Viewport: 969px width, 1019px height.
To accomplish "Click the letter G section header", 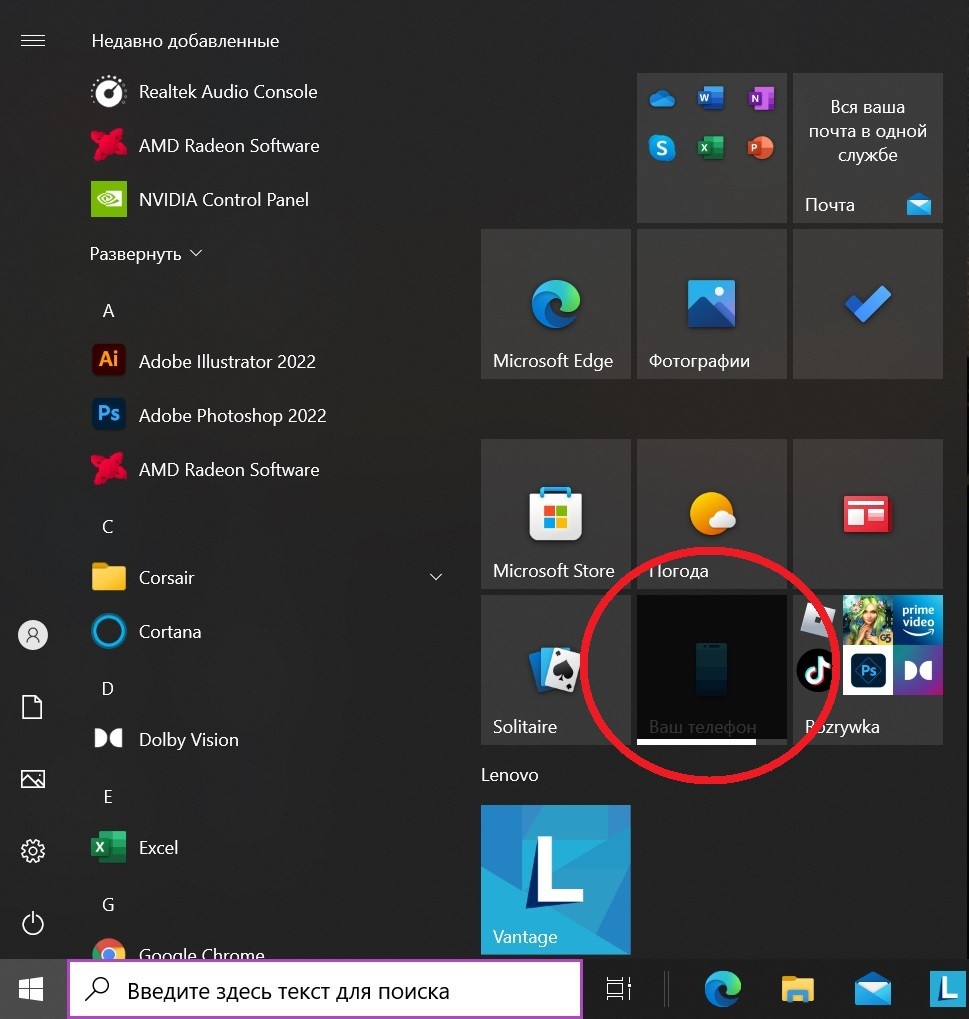I will coord(109,904).
